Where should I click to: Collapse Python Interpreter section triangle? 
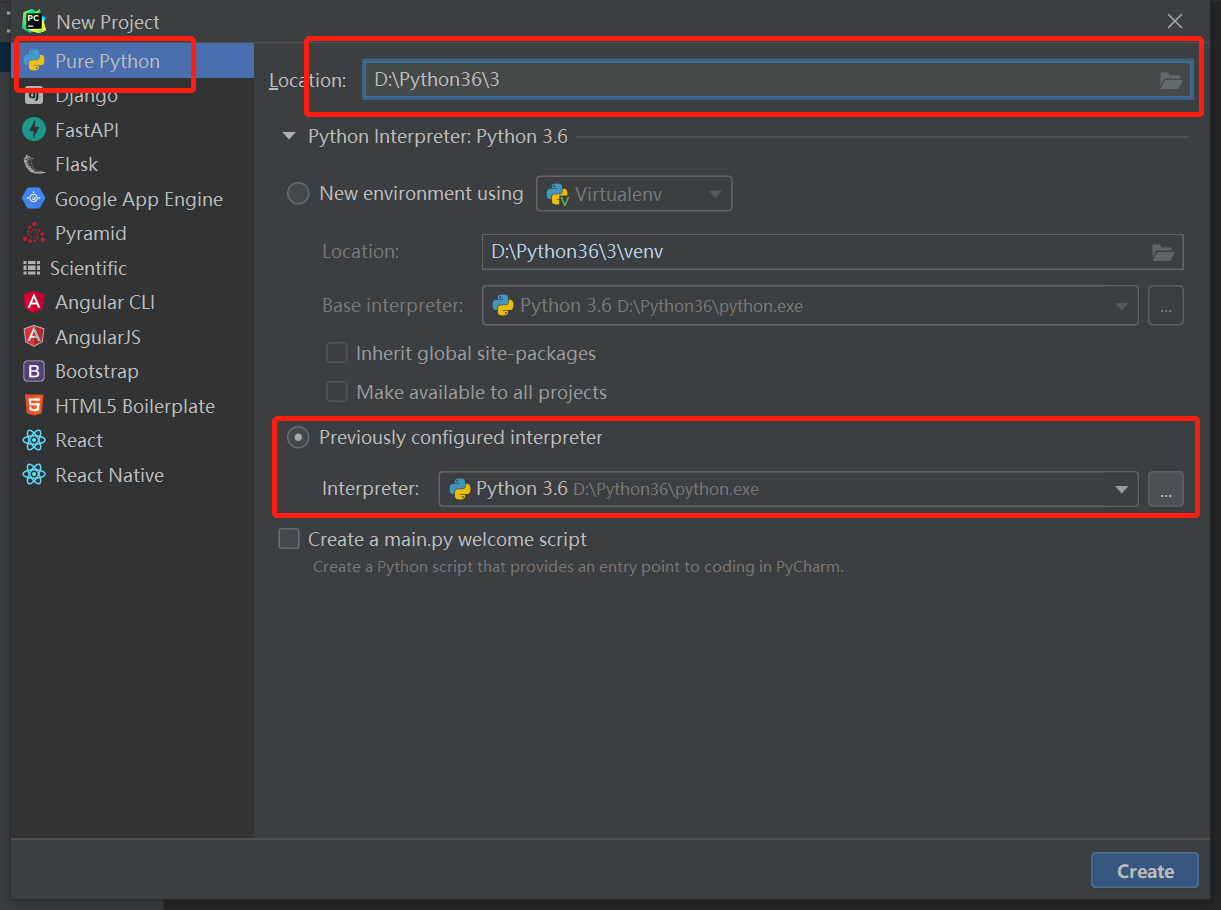(x=290, y=136)
